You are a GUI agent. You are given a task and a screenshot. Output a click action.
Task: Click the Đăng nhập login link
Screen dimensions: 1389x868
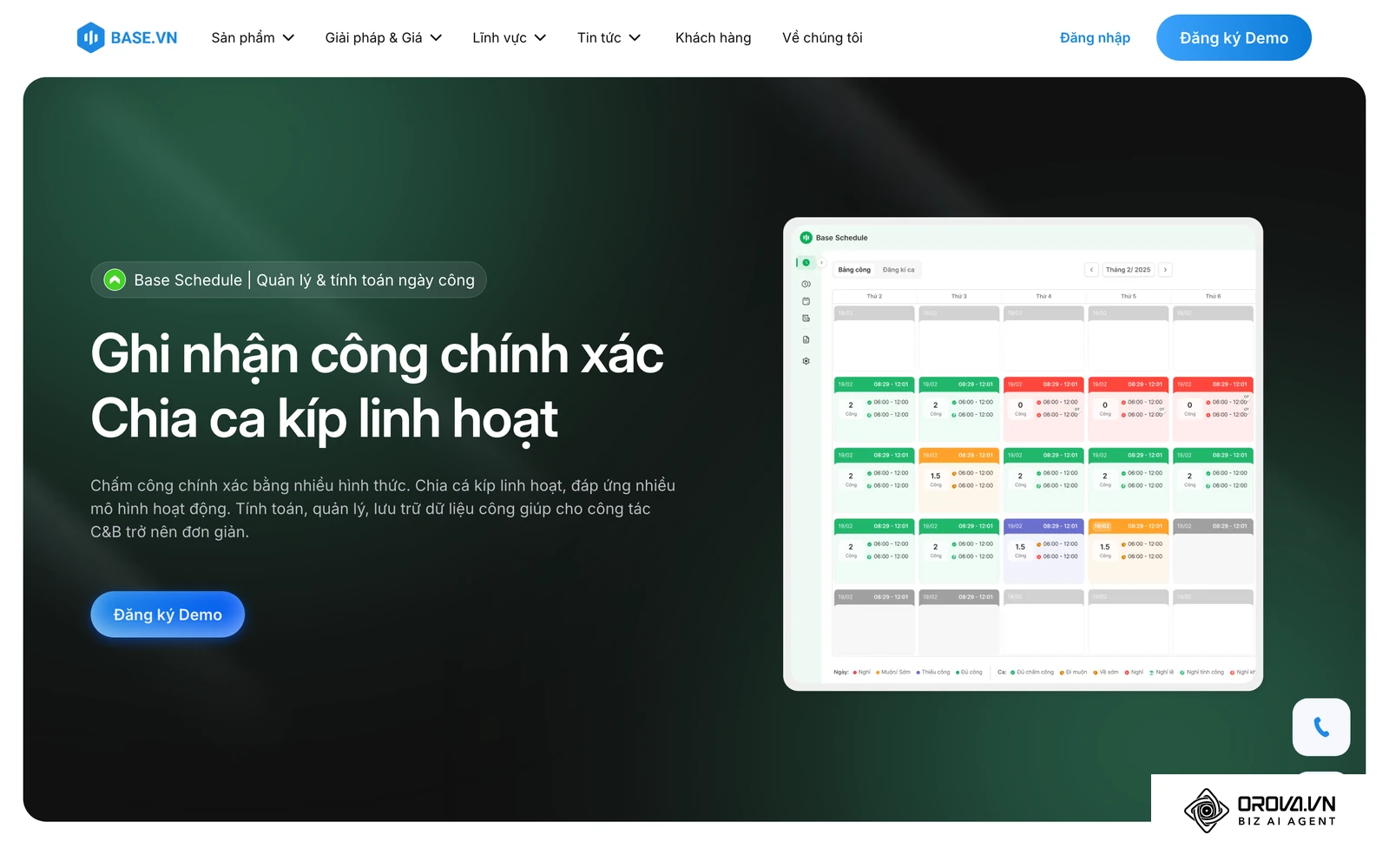coord(1095,37)
